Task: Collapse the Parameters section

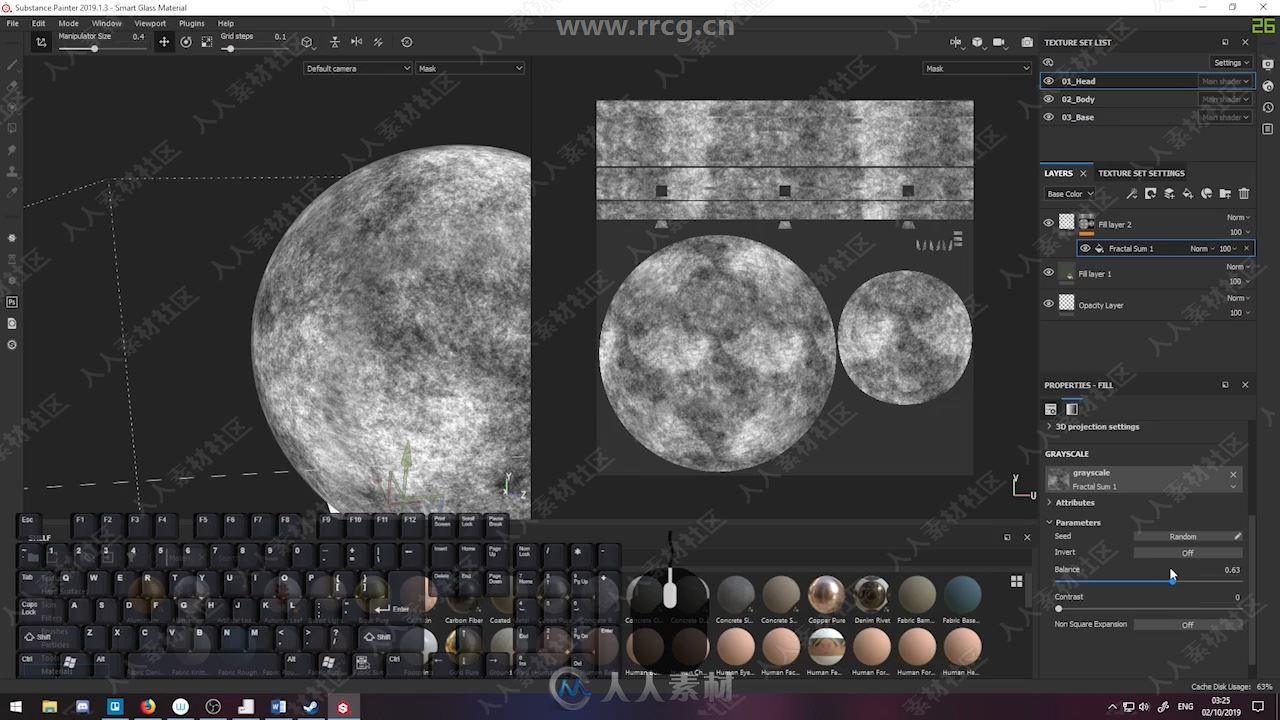Action: coord(1073,523)
